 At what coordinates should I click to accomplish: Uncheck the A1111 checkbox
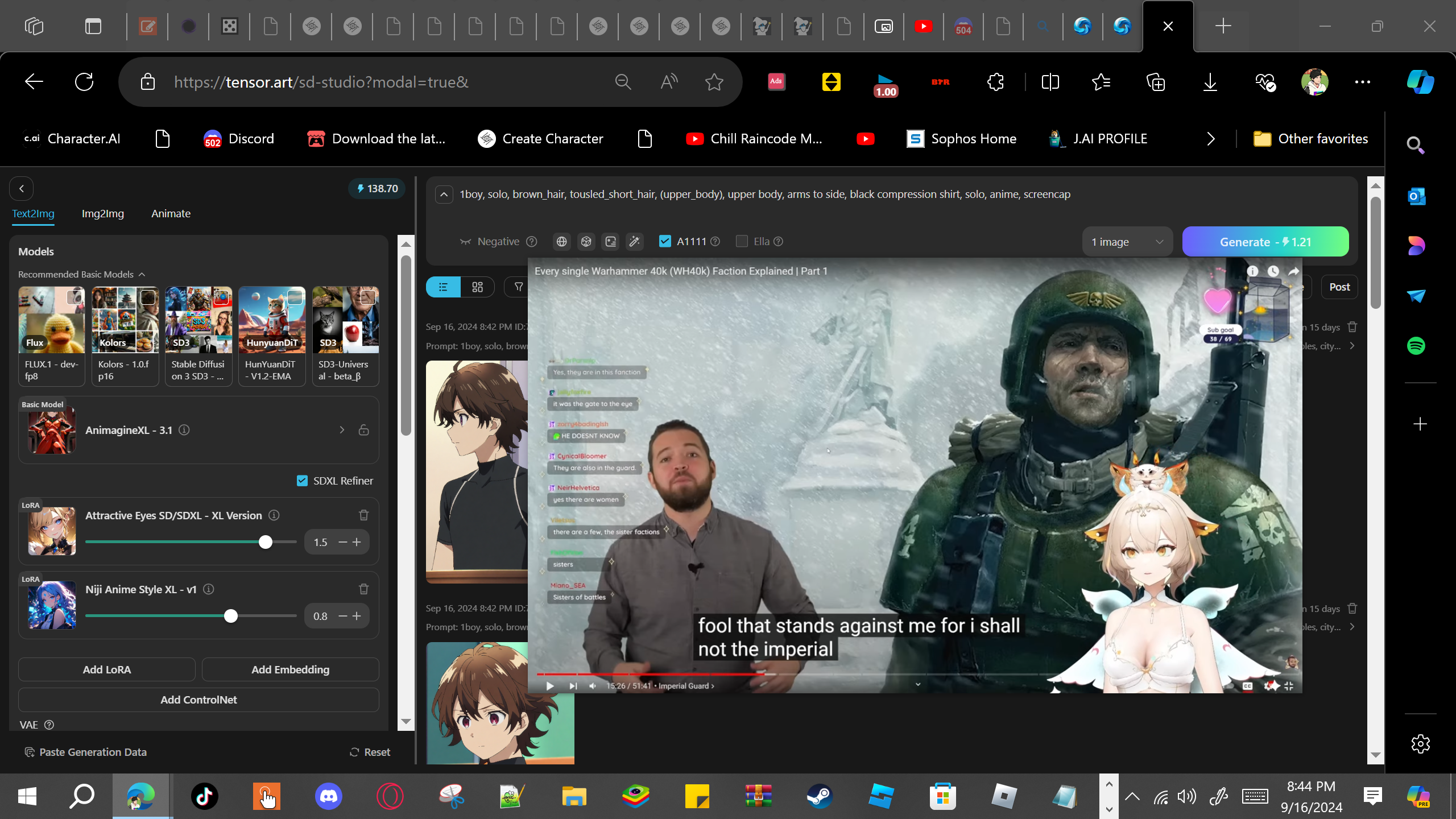click(665, 241)
